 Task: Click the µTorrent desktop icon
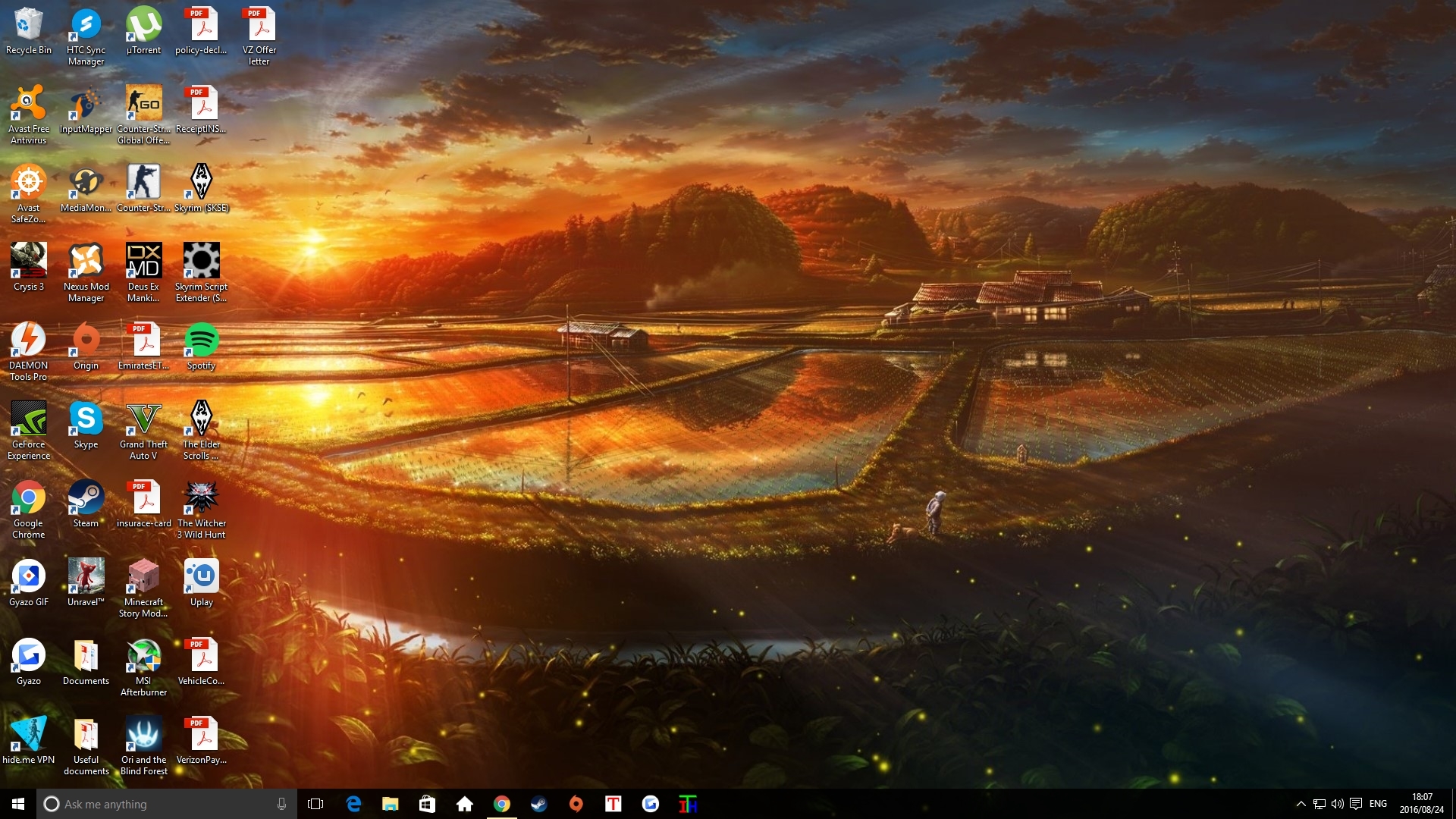(x=143, y=25)
